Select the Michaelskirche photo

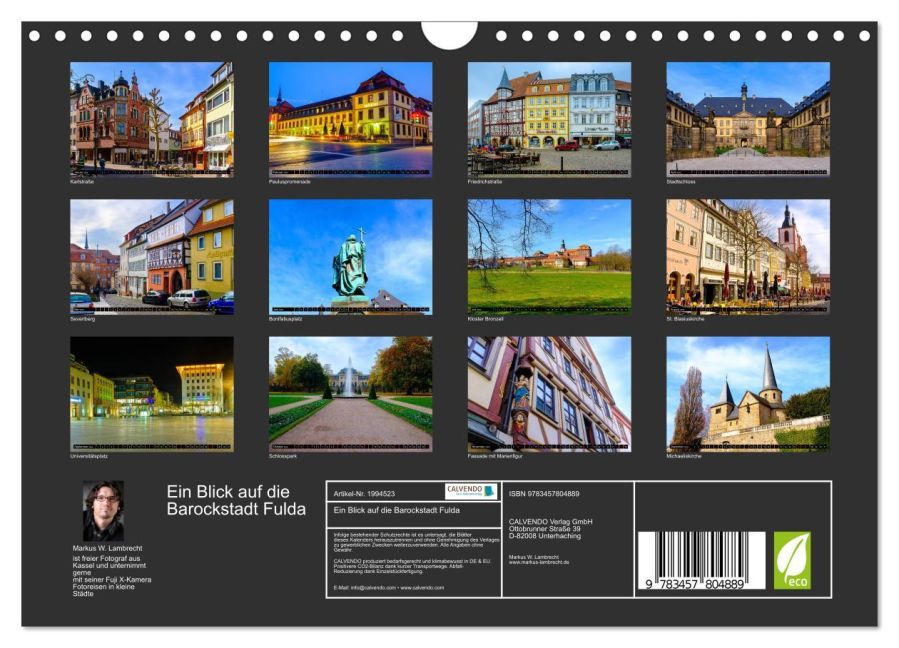pyautogui.click(x=748, y=393)
